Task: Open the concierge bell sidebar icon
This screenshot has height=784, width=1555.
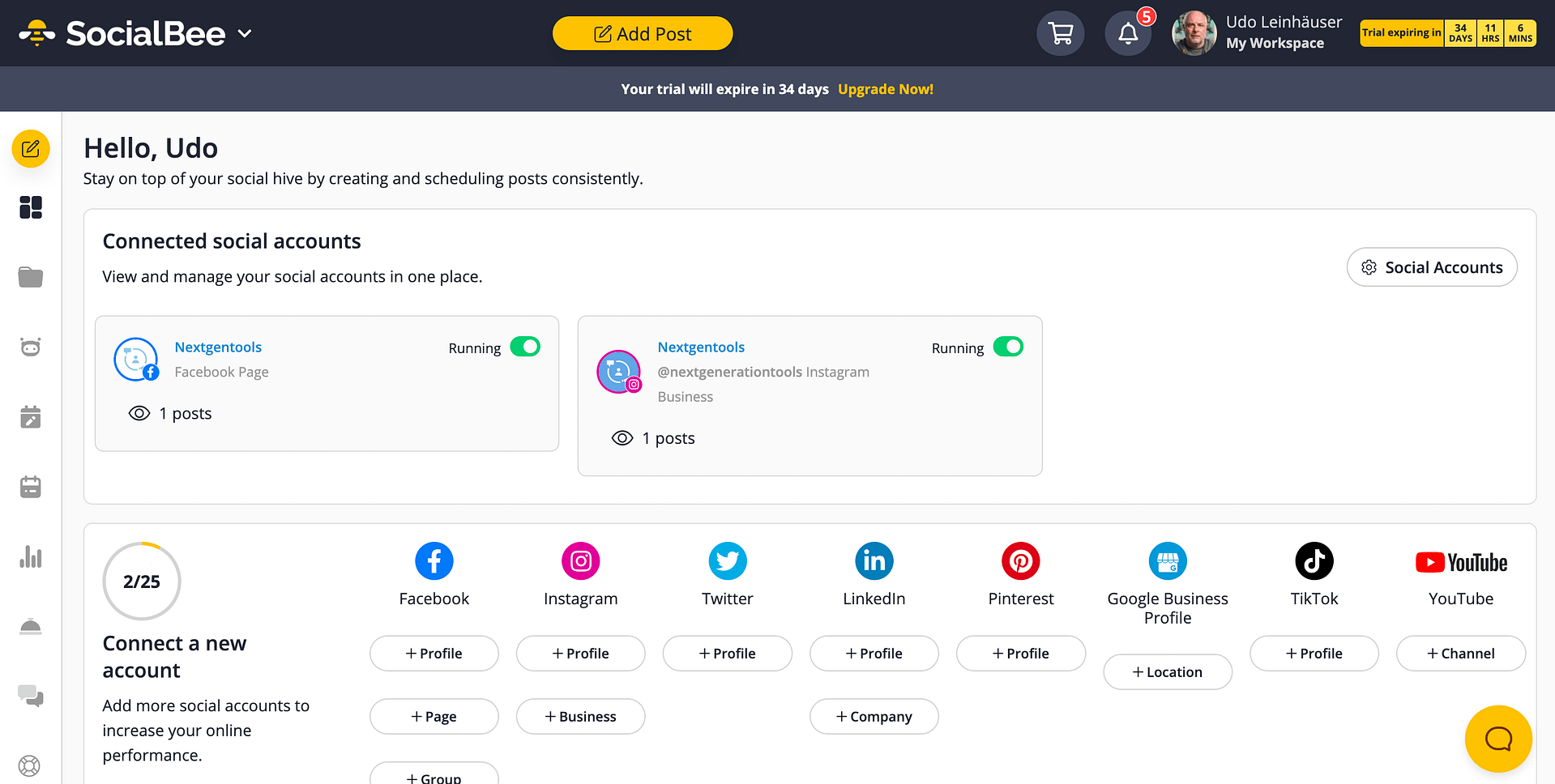Action: (31, 627)
